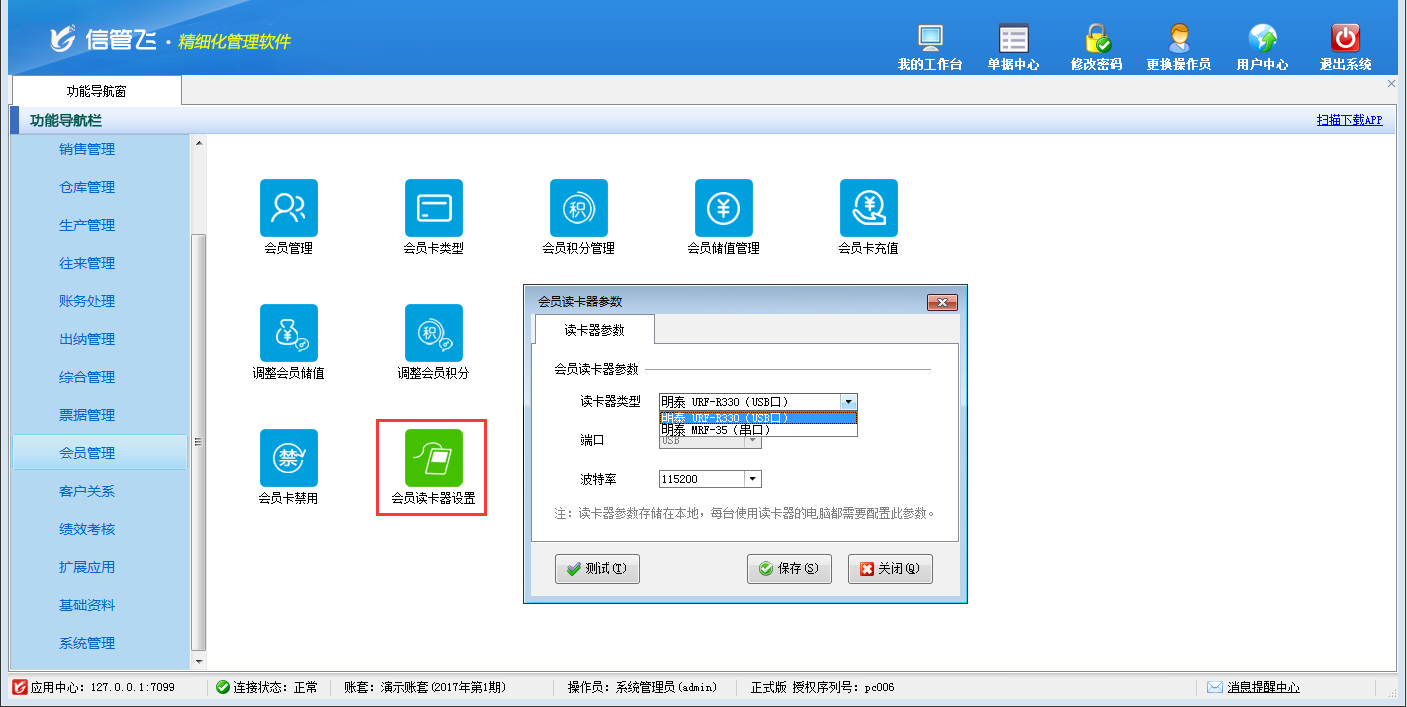Click the 退出系统 power icon
The height and width of the screenshot is (707, 1407).
(1345, 39)
